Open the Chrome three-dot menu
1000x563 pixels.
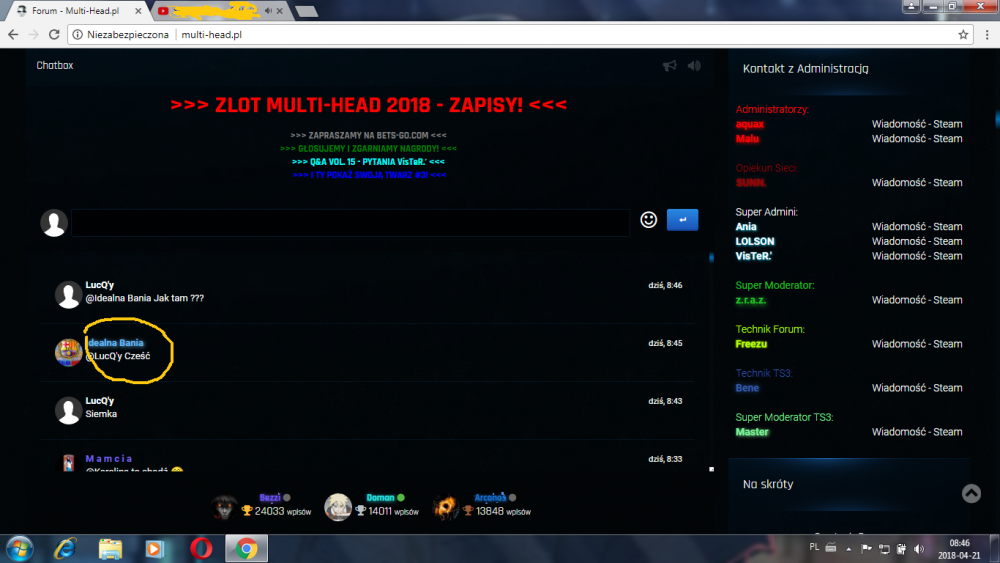986,34
